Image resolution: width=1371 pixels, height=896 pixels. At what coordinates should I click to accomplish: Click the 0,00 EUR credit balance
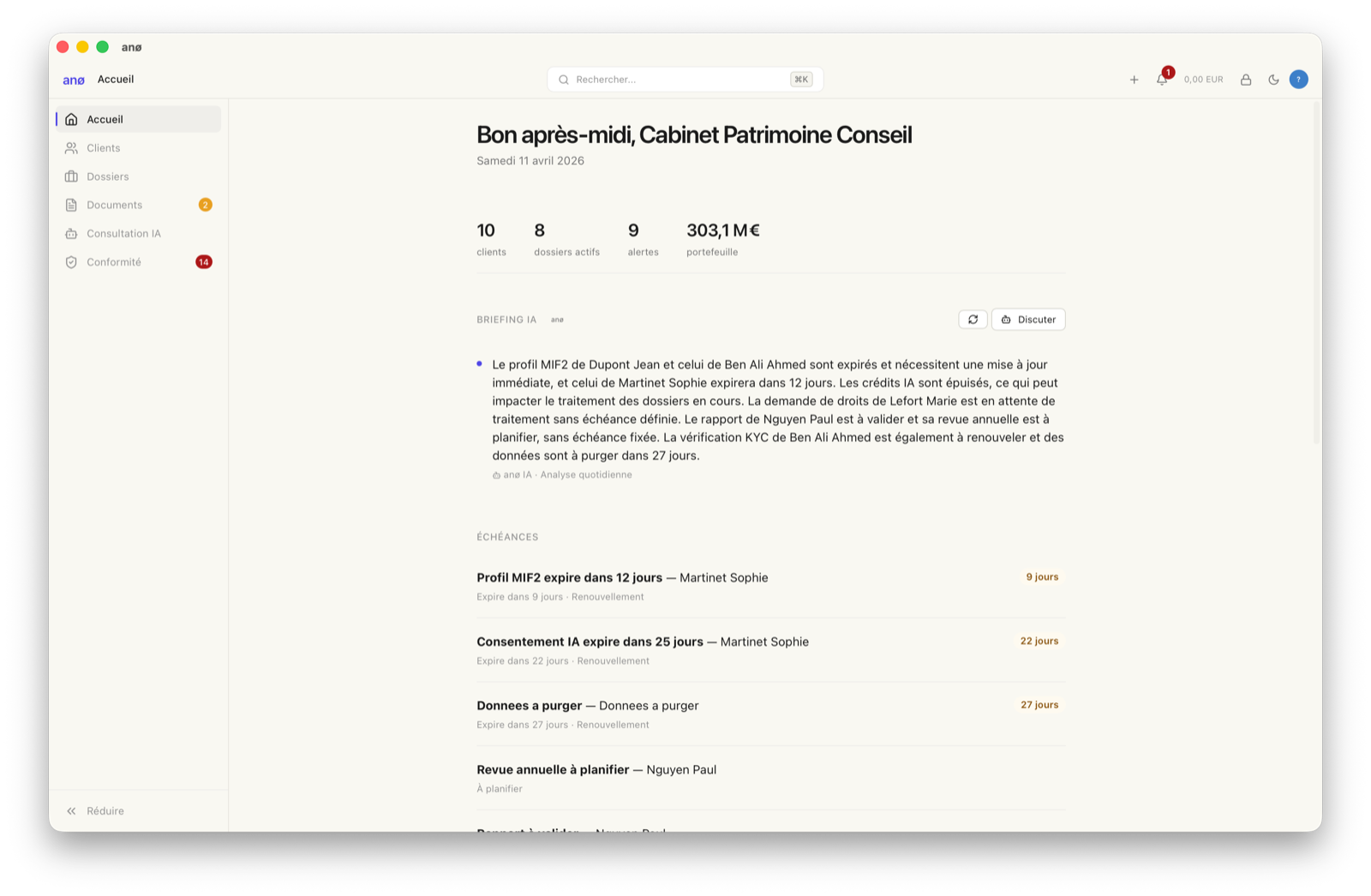pyautogui.click(x=1203, y=80)
